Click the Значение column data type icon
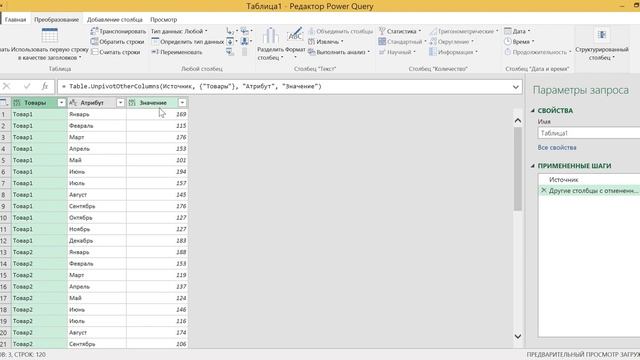 (132, 103)
